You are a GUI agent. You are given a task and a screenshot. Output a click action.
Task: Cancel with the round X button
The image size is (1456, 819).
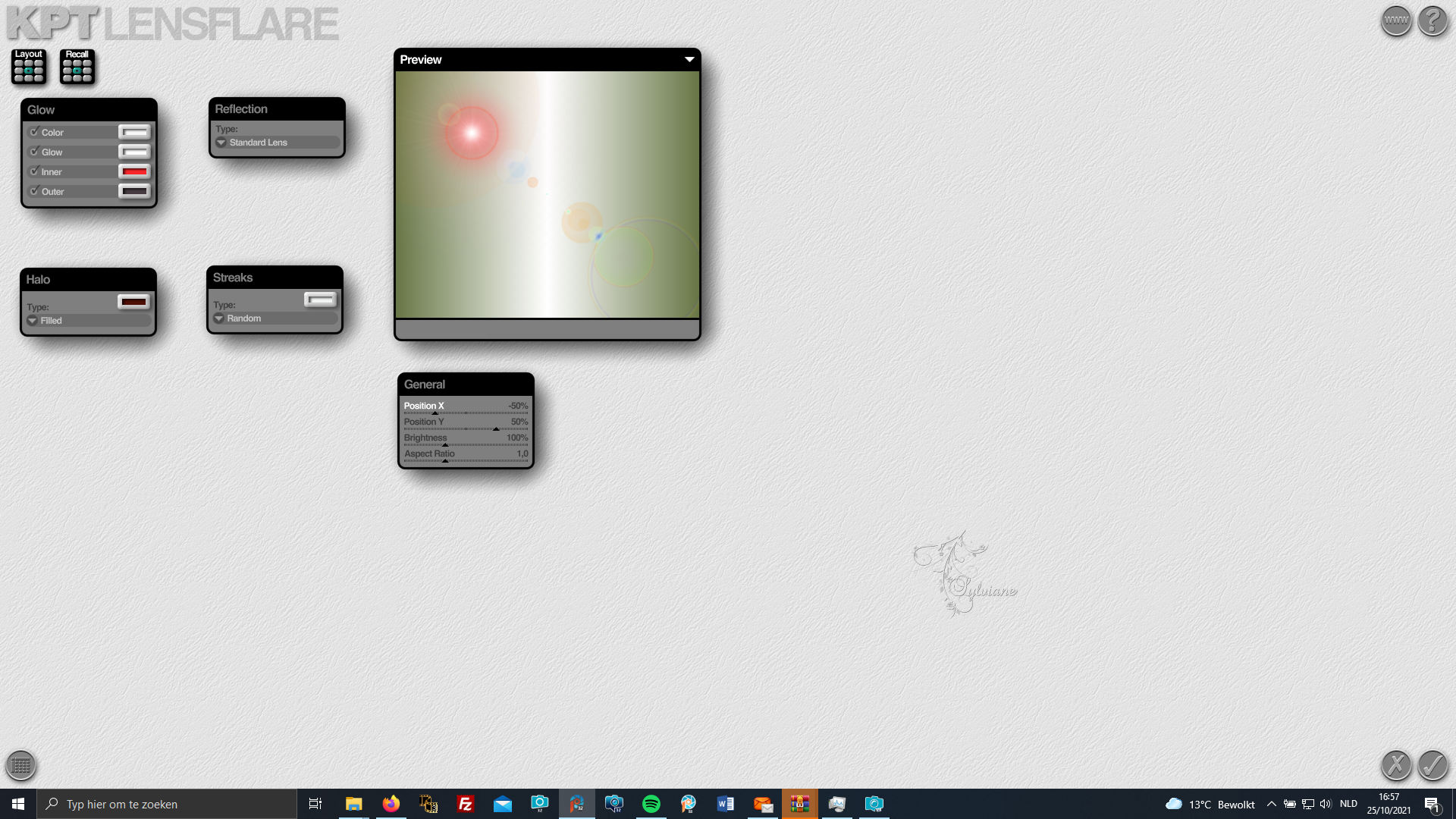(1396, 765)
